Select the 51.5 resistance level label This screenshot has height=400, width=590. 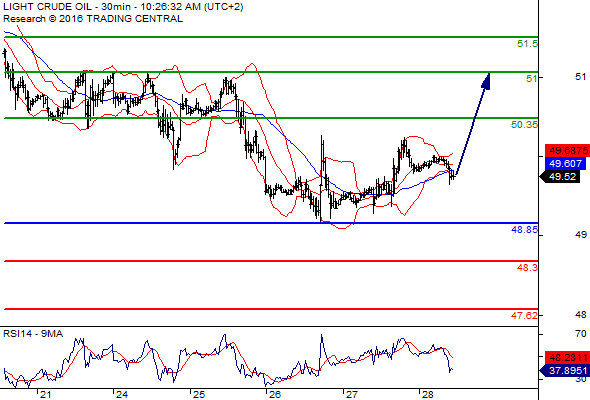527,44
